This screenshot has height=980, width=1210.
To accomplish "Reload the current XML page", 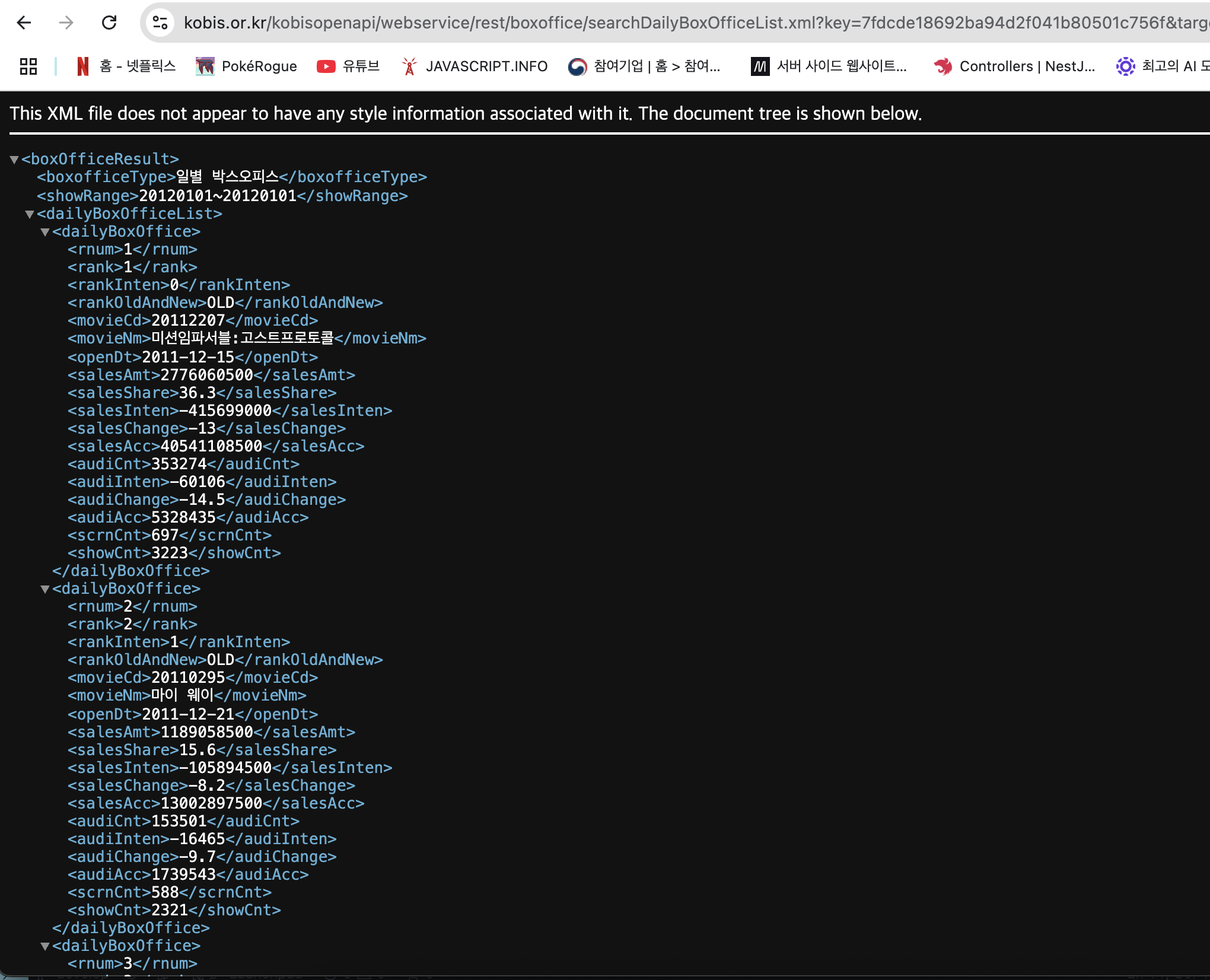I will coord(109,23).
